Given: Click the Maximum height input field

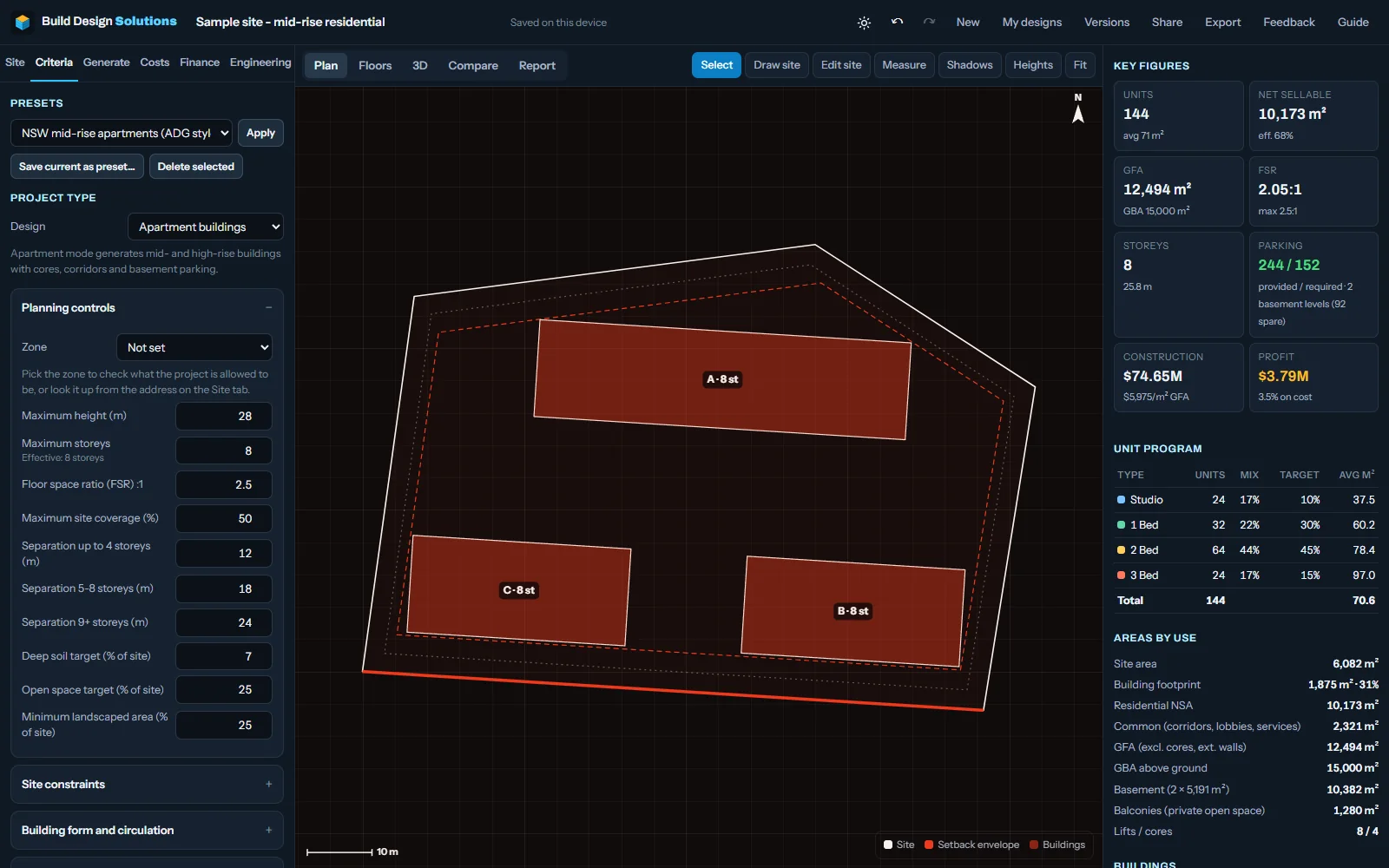Looking at the screenshot, I should [224, 416].
